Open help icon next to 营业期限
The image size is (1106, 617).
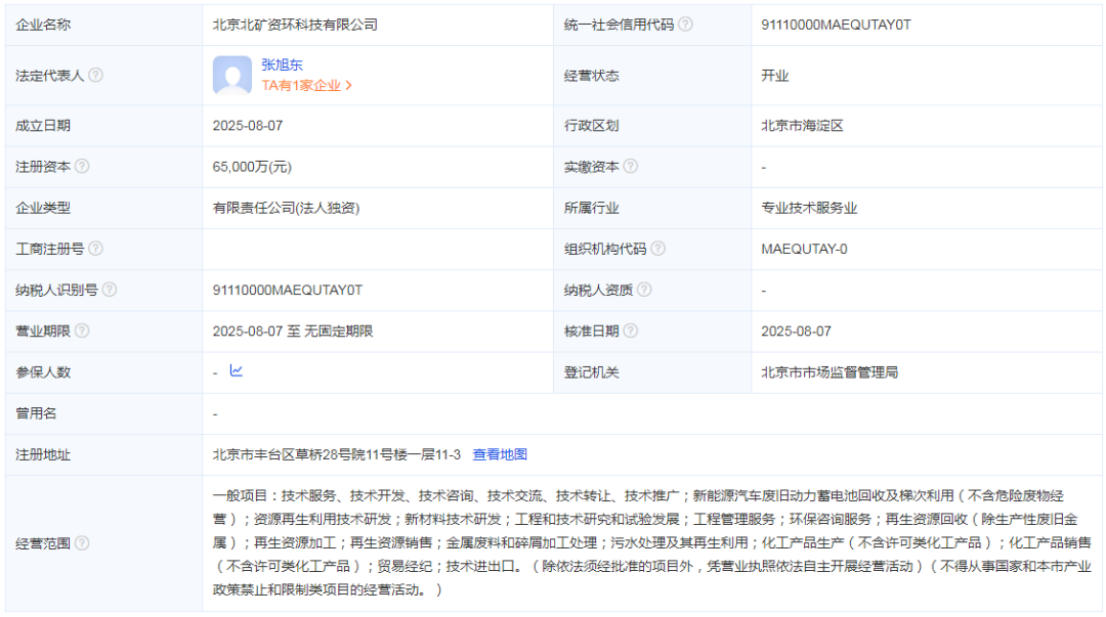tap(82, 331)
